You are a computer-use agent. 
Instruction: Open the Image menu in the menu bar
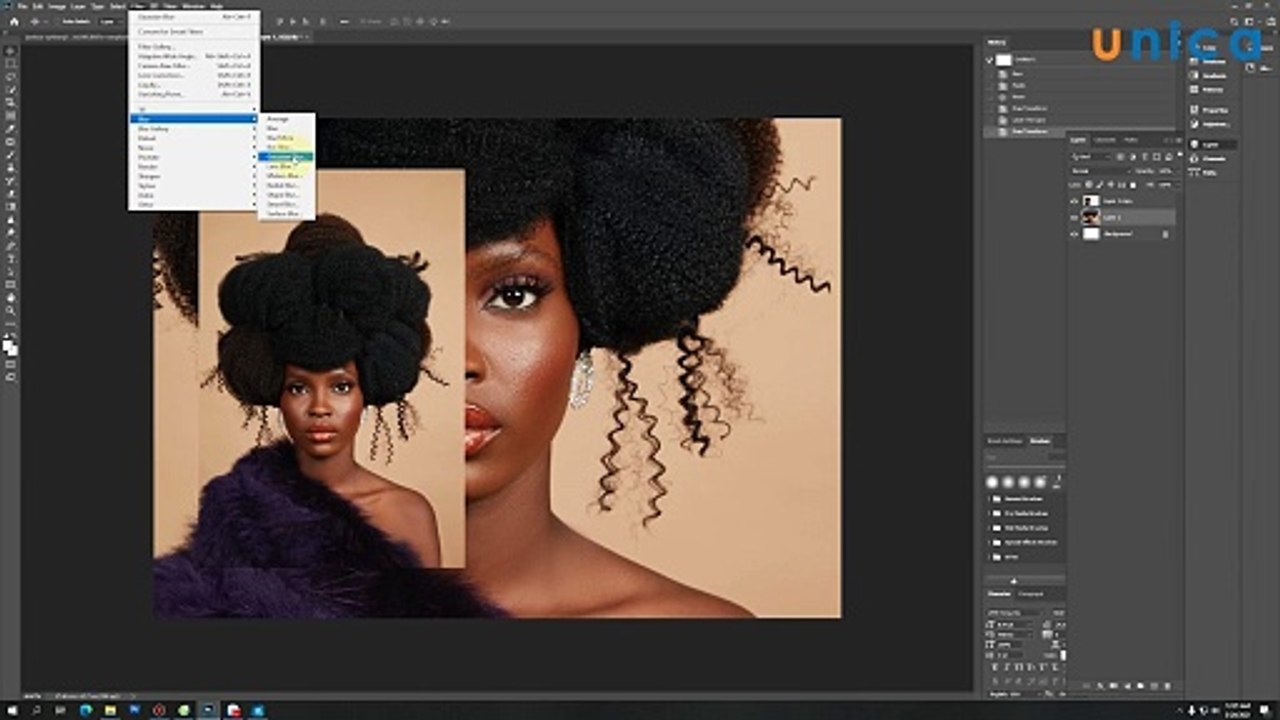(x=57, y=6)
